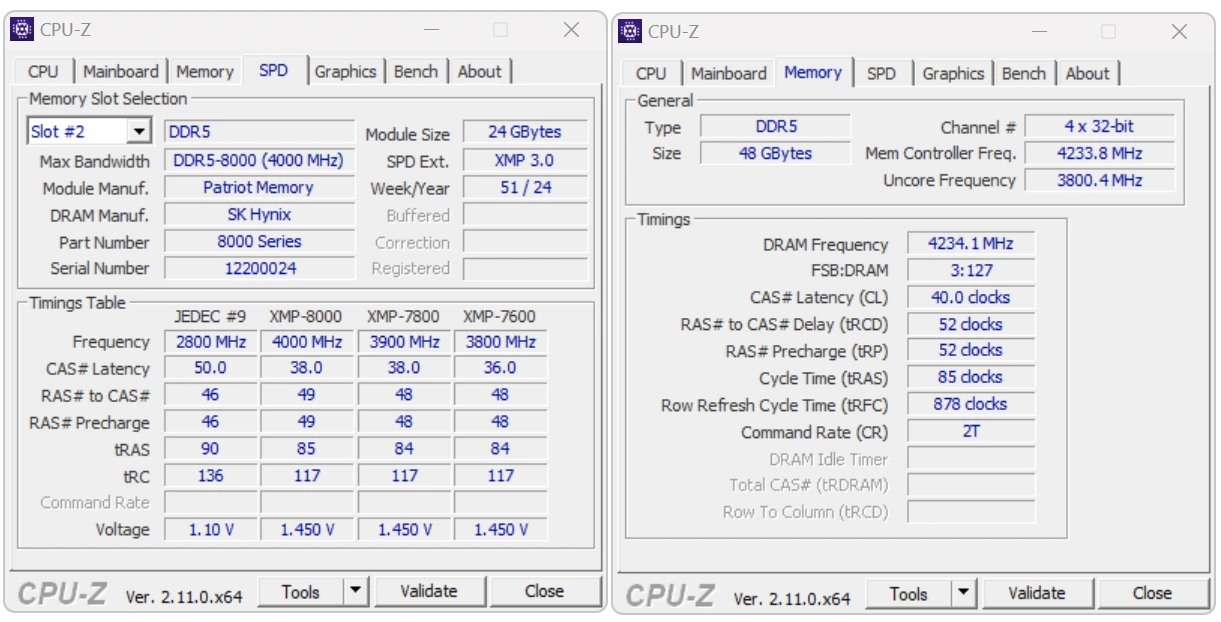Click the 4000 MHz frequency cell

(x=306, y=341)
